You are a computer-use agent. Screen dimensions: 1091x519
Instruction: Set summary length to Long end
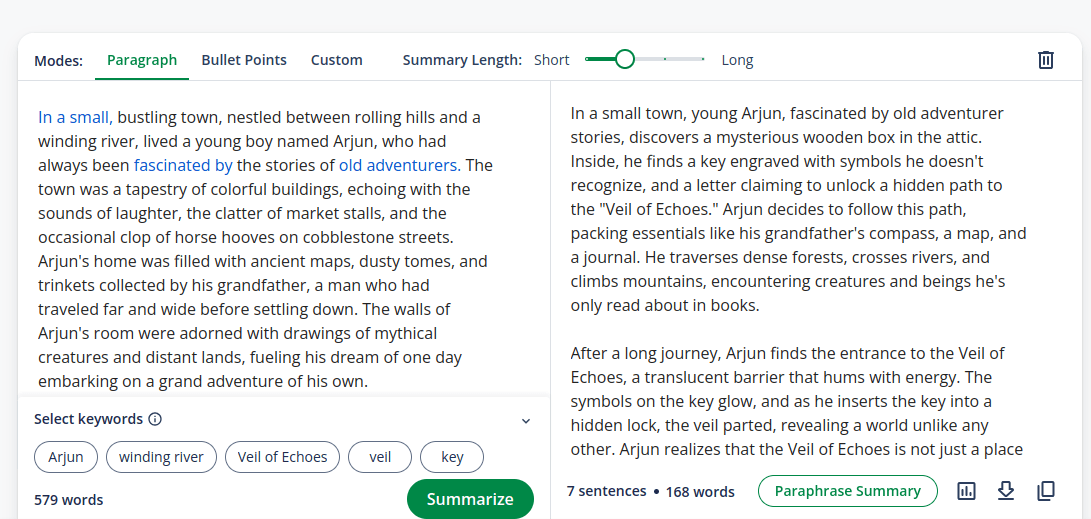[x=703, y=60]
